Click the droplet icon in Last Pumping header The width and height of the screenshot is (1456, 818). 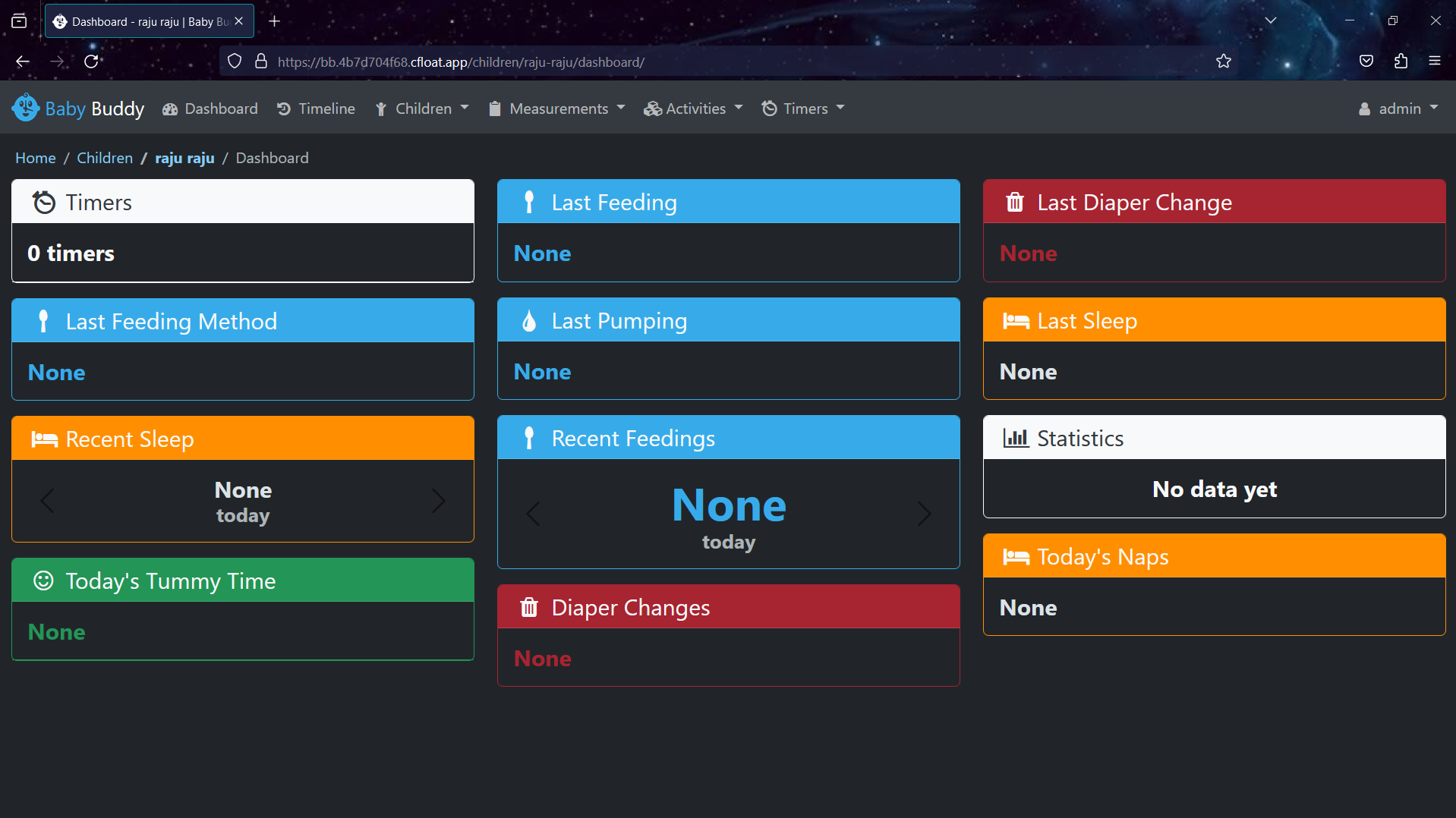coord(529,321)
